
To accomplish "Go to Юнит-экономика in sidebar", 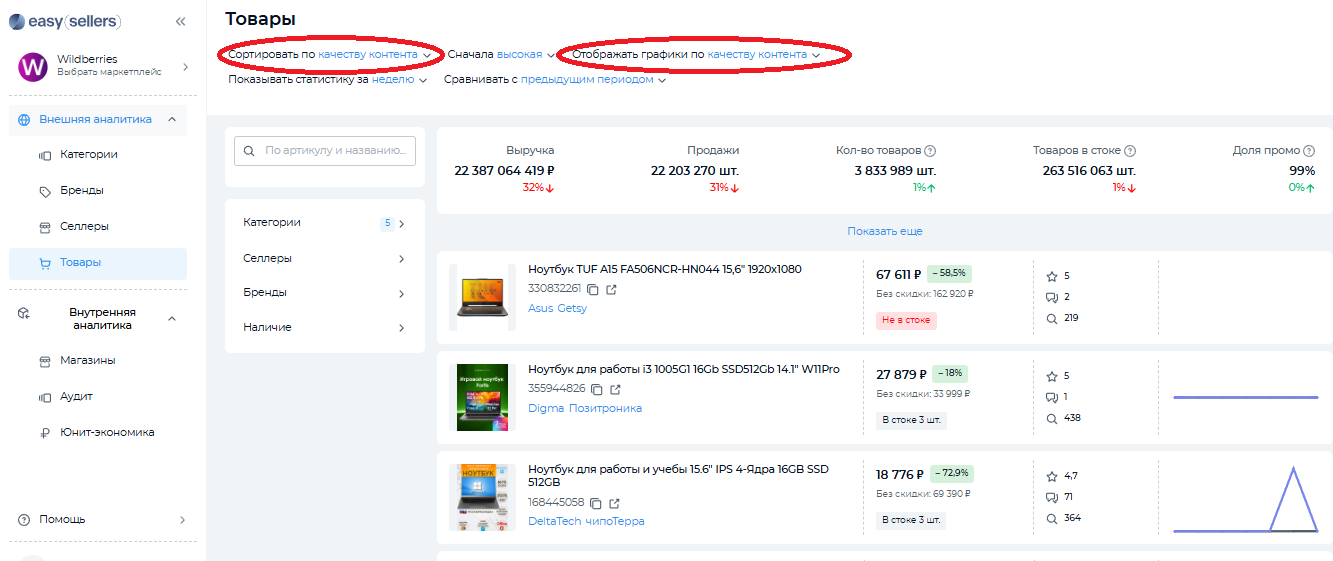I will (107, 433).
